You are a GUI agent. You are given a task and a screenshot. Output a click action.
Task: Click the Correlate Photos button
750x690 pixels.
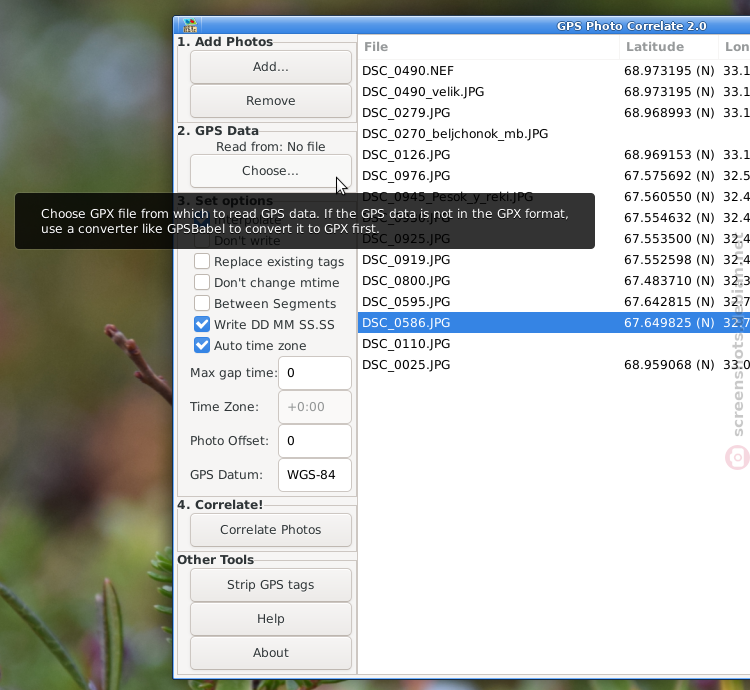click(271, 530)
